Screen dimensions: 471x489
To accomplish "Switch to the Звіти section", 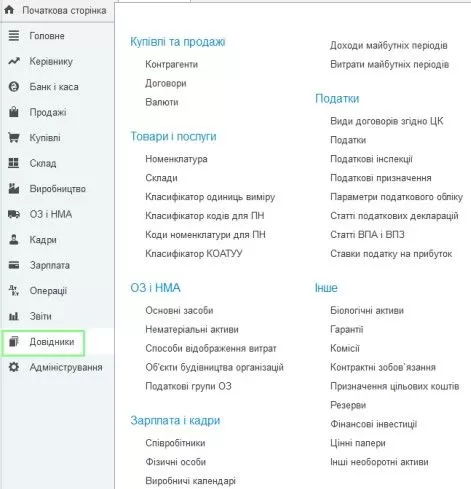I will click(x=41, y=316).
